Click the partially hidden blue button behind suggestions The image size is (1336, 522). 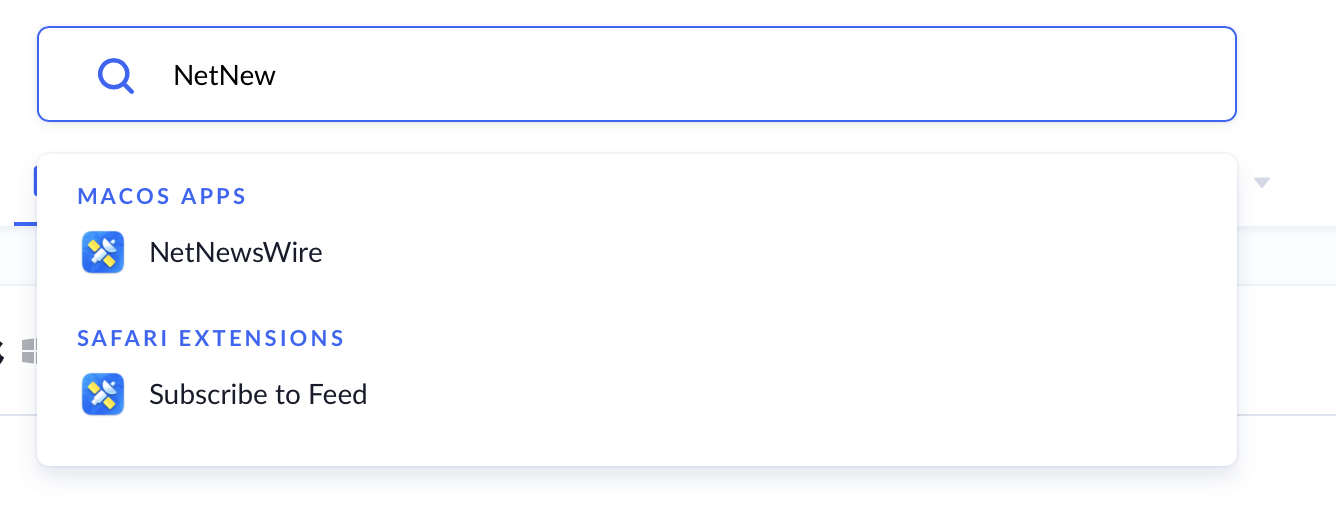click(x=35, y=181)
